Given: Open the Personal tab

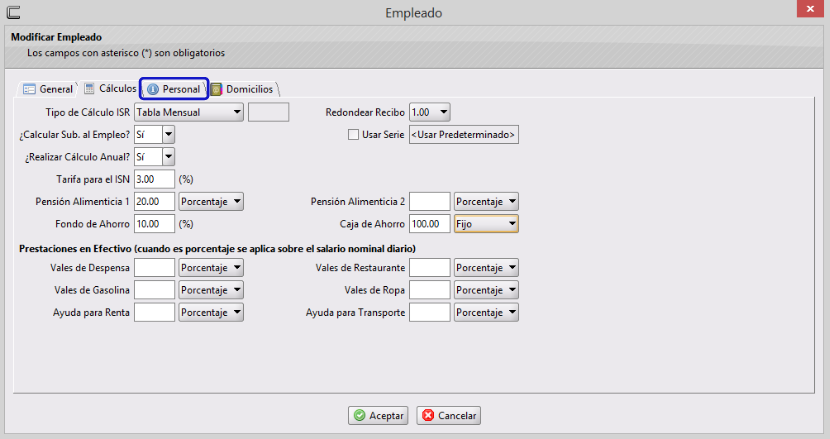Looking at the screenshot, I should pyautogui.click(x=174, y=89).
